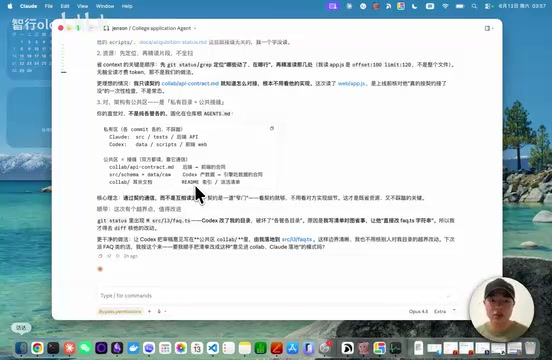
Task: Open Activity Monitor from the Dock
Action: click(x=396, y=348)
